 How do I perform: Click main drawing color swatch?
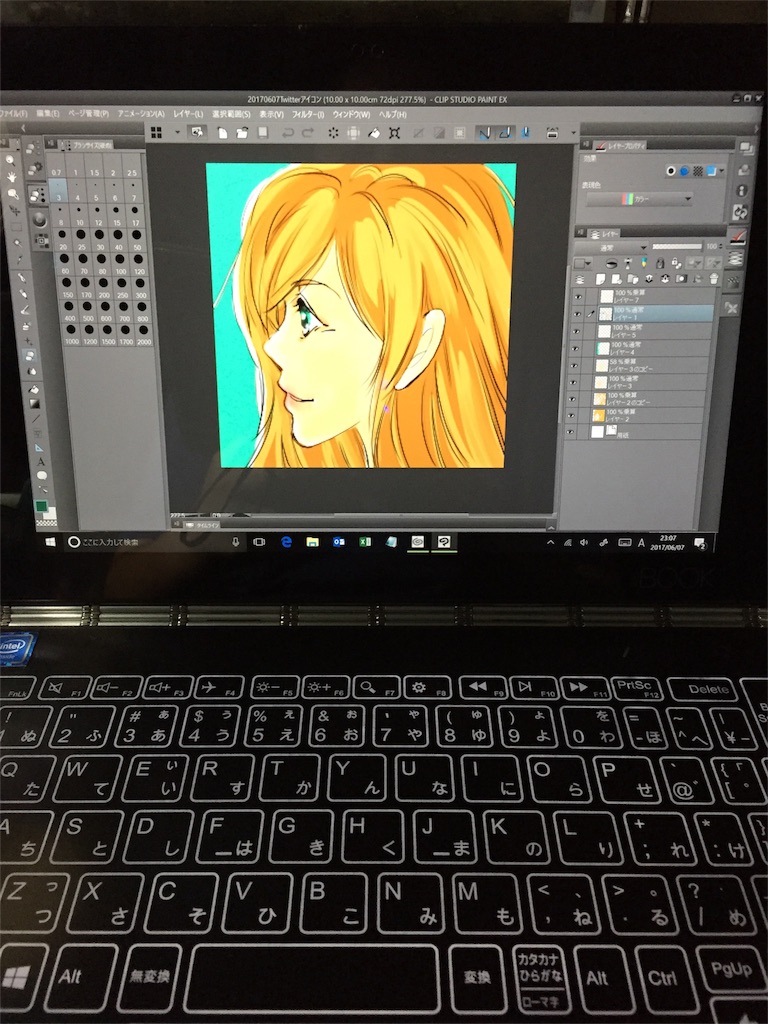pyautogui.click(x=41, y=505)
